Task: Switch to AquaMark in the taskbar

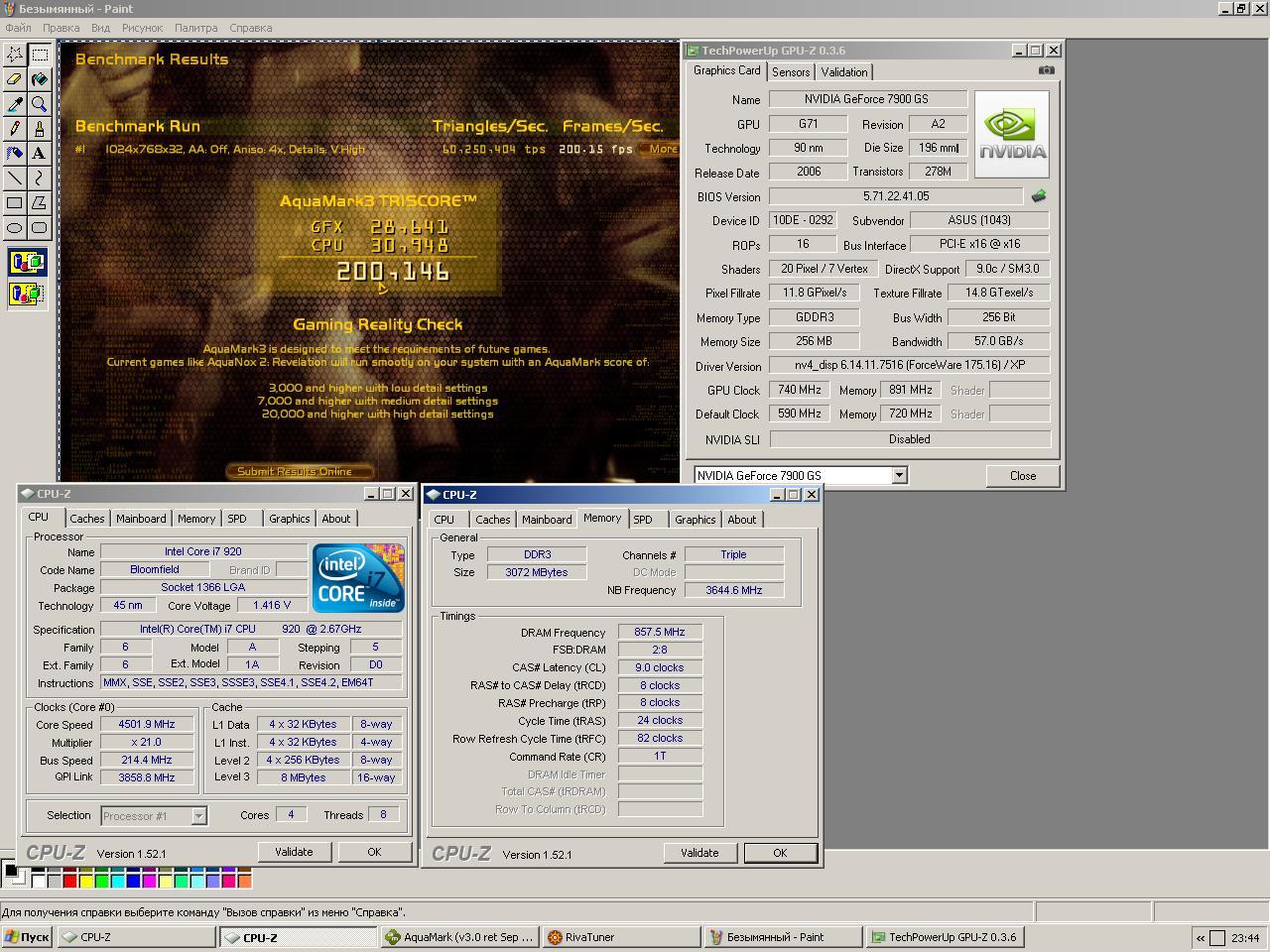Action: tap(460, 937)
